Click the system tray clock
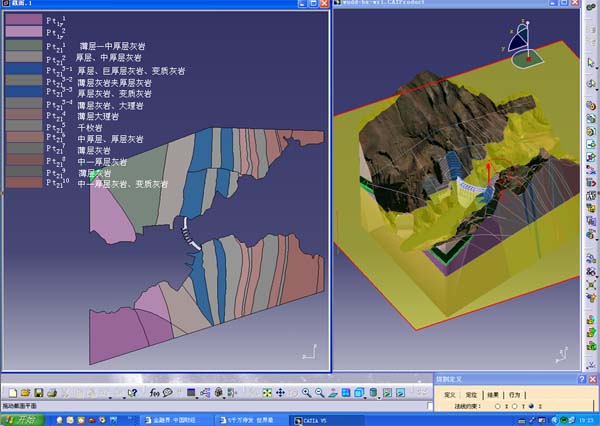 coord(586,420)
